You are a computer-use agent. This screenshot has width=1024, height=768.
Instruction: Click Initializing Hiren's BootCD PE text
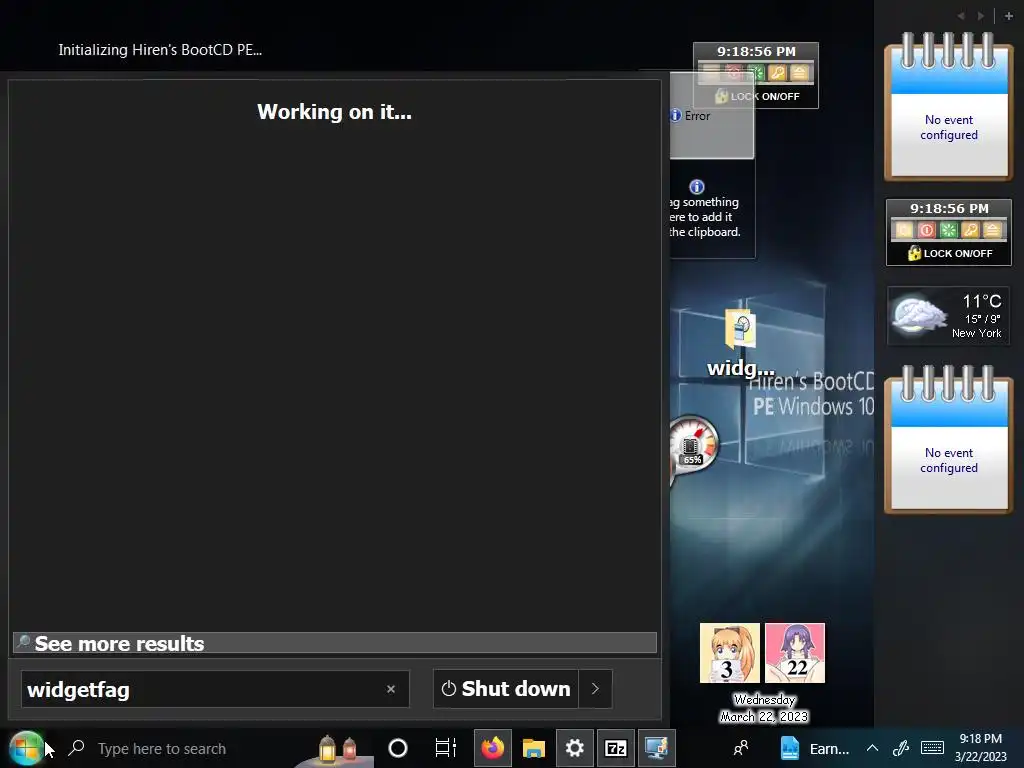(160, 50)
